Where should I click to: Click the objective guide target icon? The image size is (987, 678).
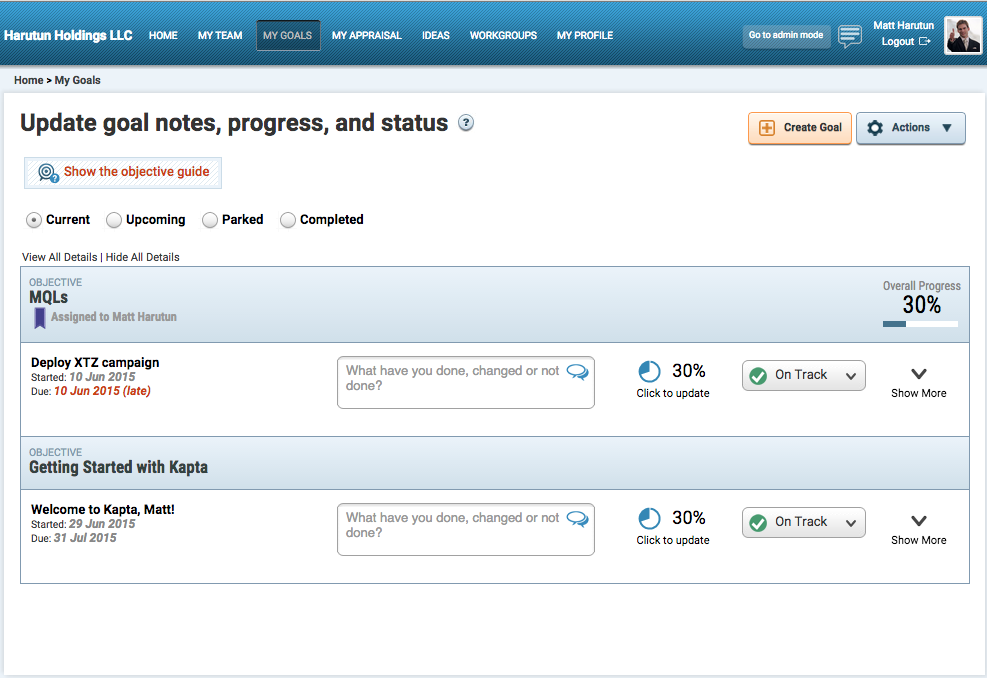click(48, 172)
